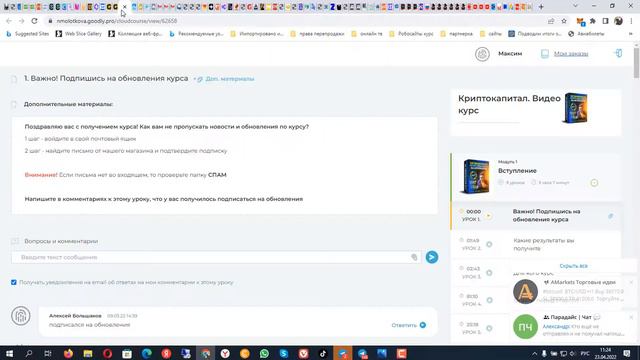Image resolution: width=640 pixels, height=360 pixels.
Task: Dismiss the Парадайс Чат notification with its X
Action: (x=631, y=317)
